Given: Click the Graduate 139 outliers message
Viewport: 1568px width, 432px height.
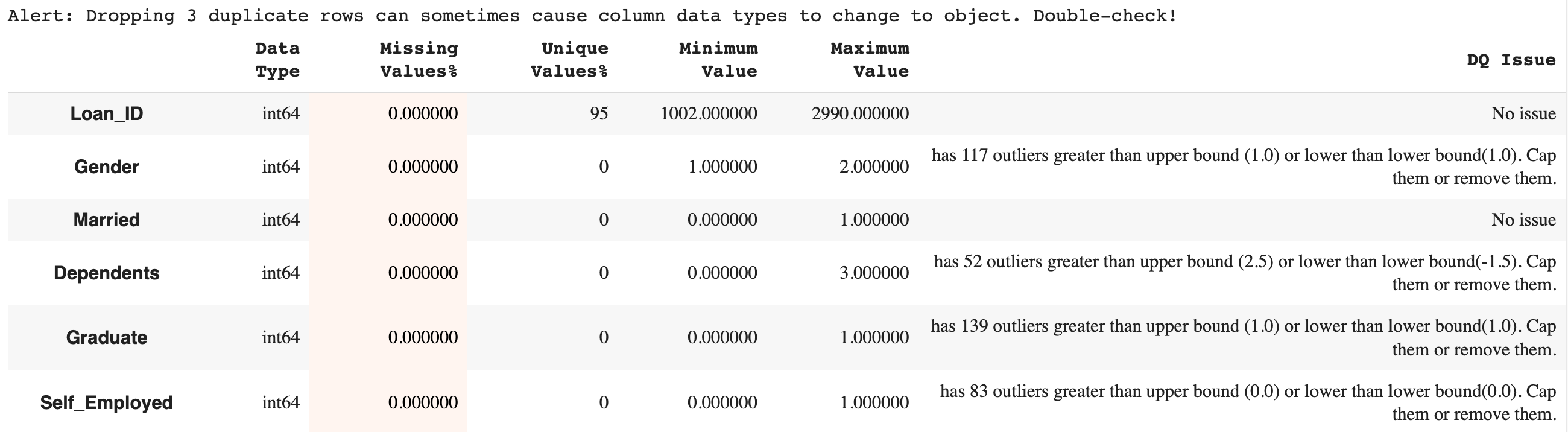Looking at the screenshot, I should tap(1244, 337).
